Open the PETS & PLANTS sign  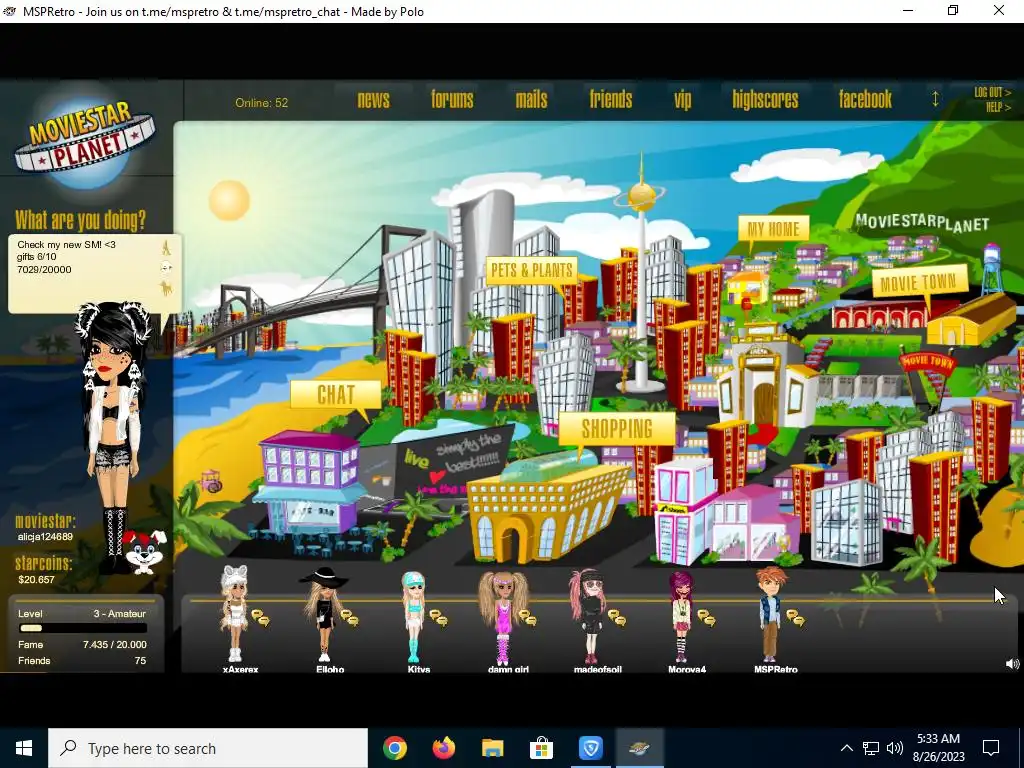point(532,270)
